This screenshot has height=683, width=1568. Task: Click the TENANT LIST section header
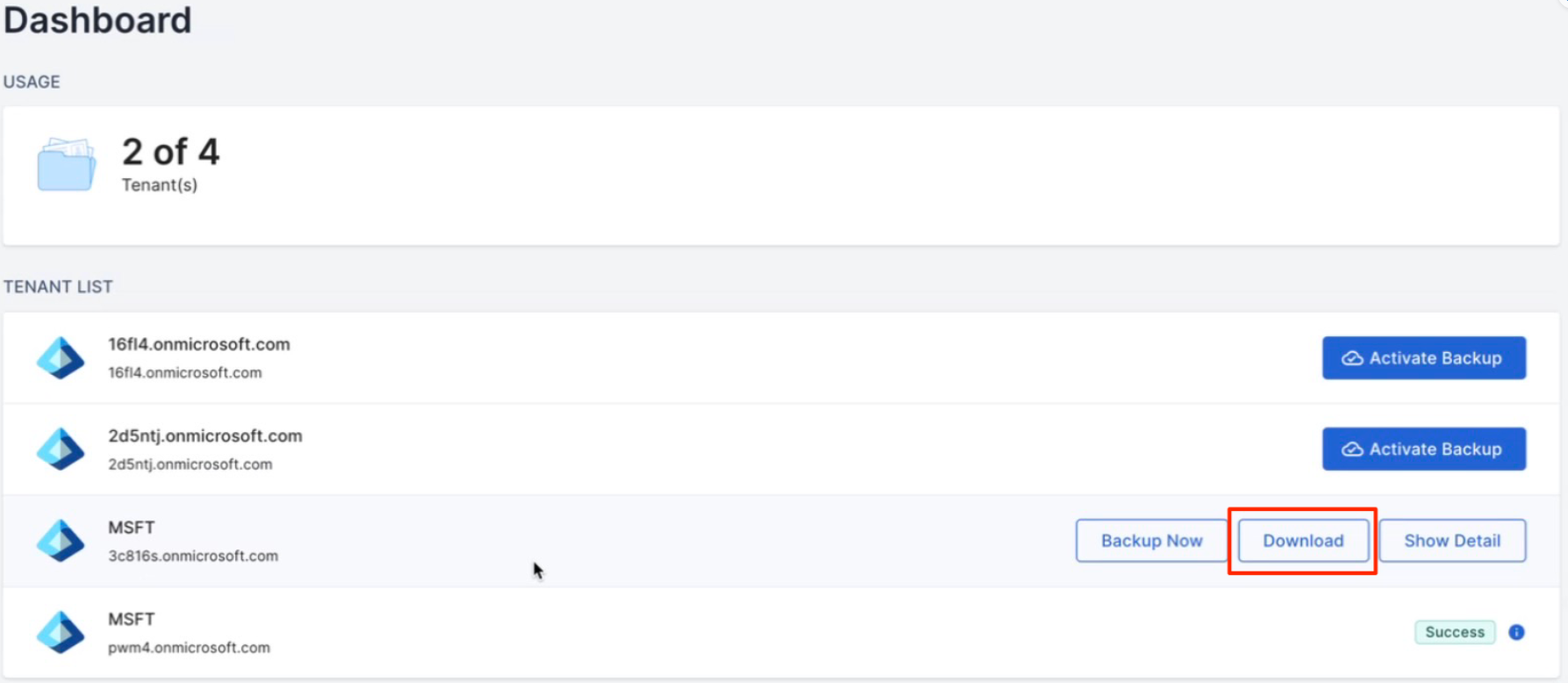tap(58, 286)
